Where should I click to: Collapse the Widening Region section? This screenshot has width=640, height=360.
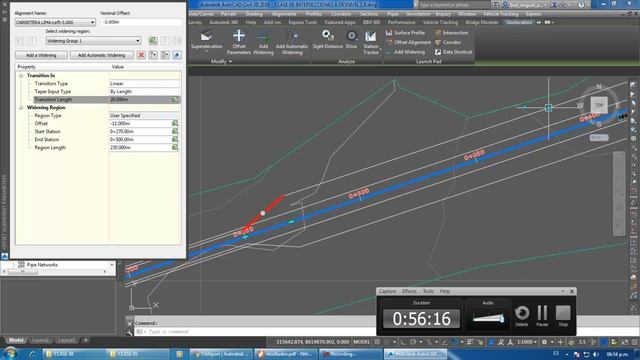point(21,108)
